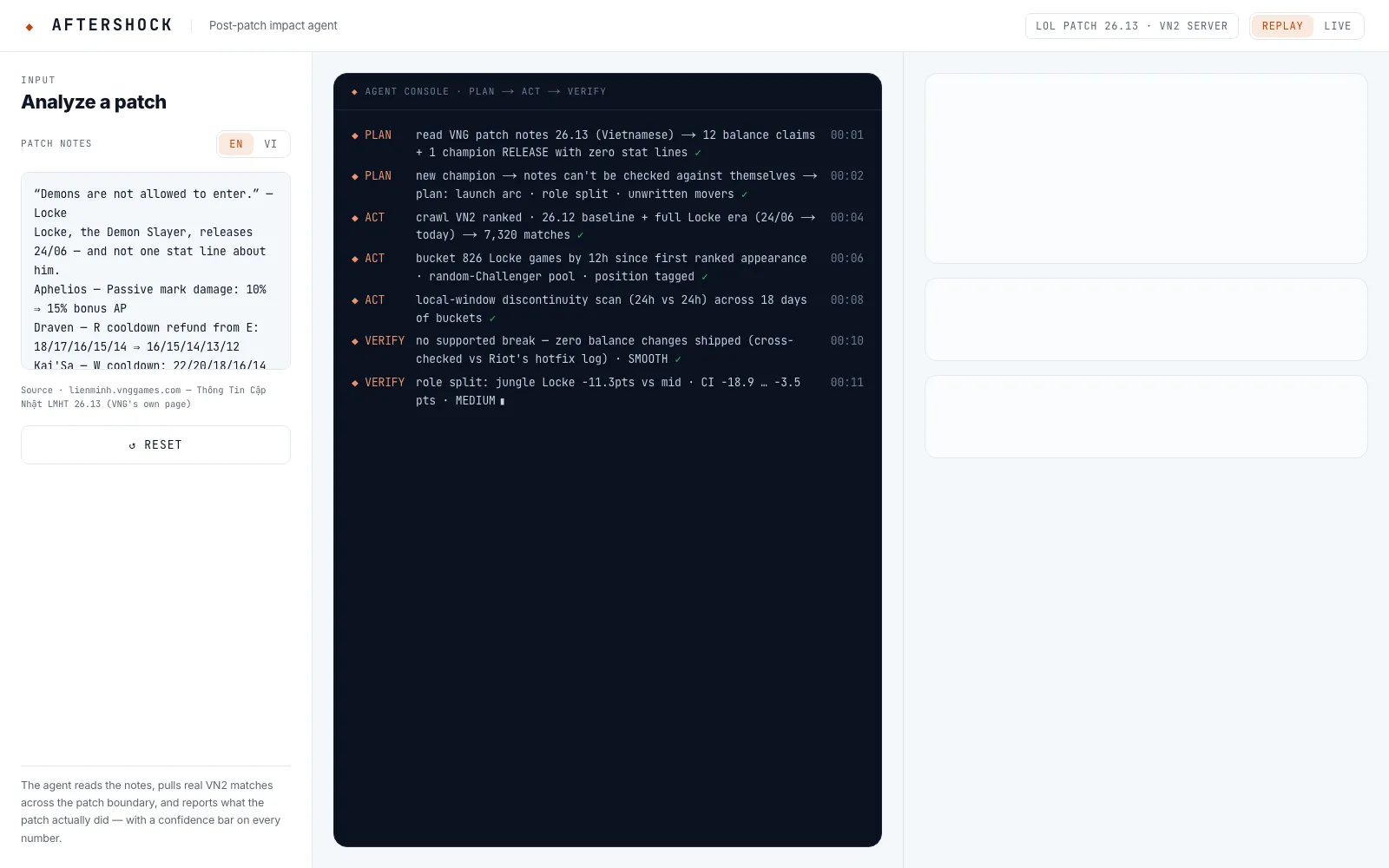Switch to REPLAY mode
The image size is (1389, 868).
[1282, 26]
